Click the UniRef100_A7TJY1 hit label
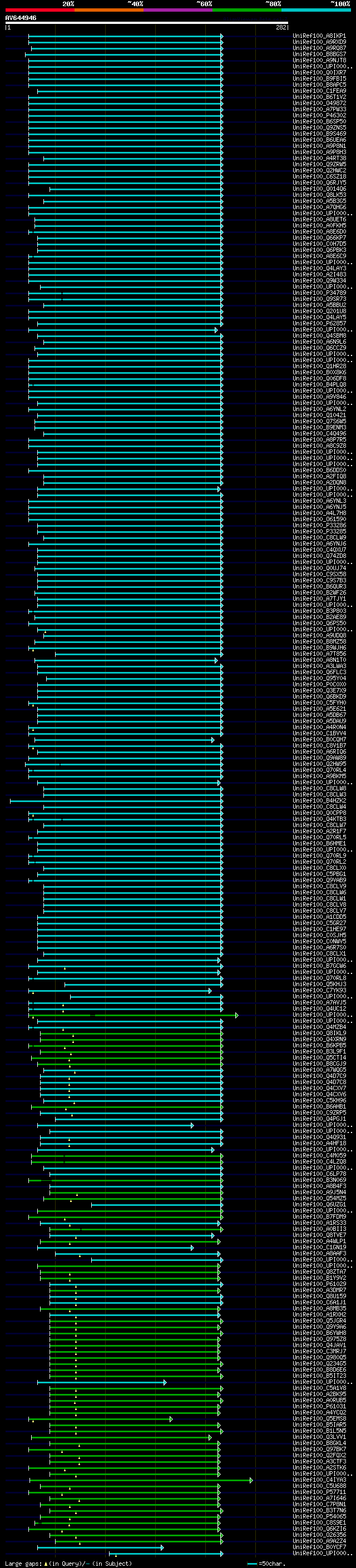The width and height of the screenshot is (356, 1568). [319, 599]
